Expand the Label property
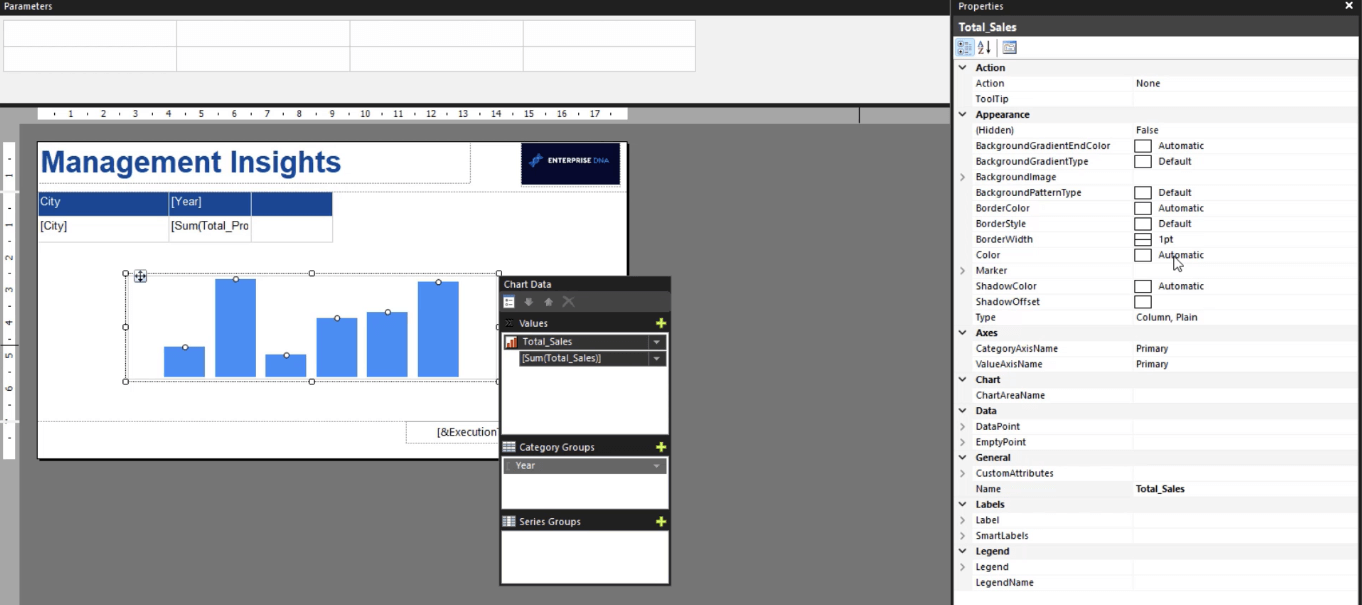This screenshot has width=1362, height=605. pos(963,520)
